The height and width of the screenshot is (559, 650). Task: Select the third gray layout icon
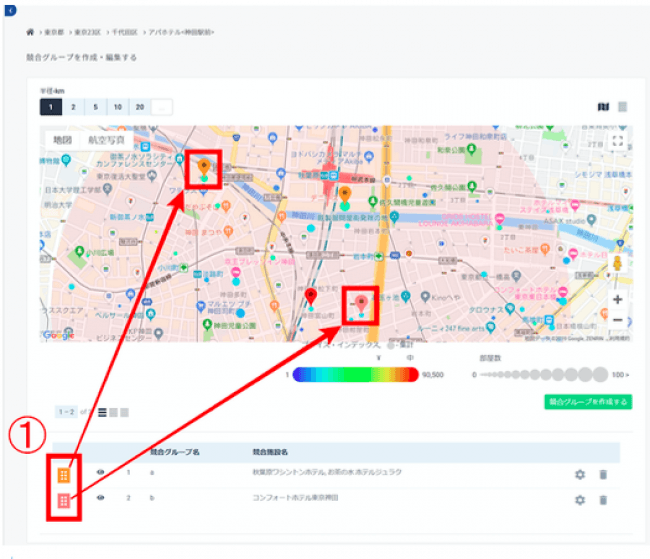tap(124, 412)
